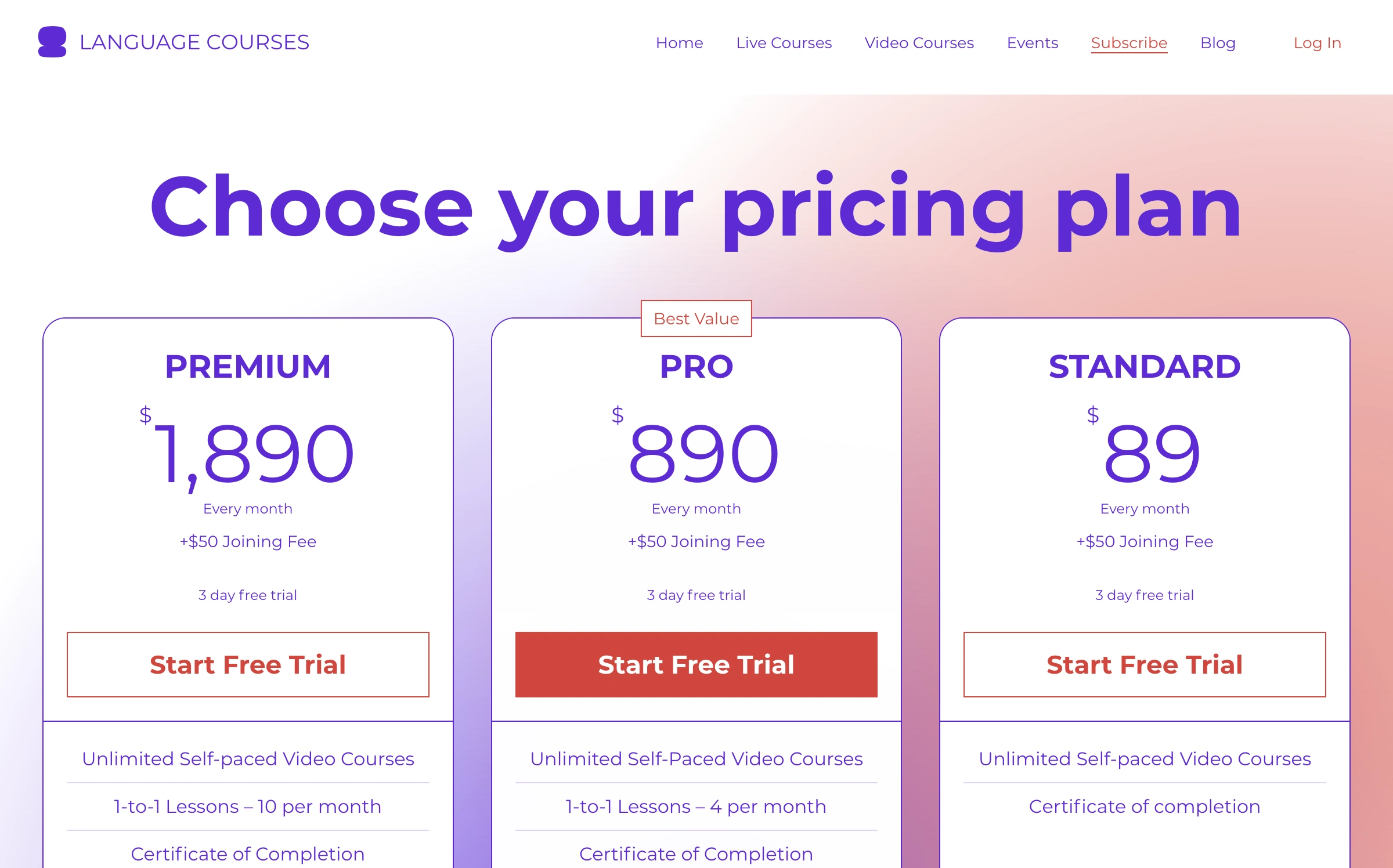Visit the Blog page
Viewport: 1393px width, 868px height.
tap(1218, 43)
